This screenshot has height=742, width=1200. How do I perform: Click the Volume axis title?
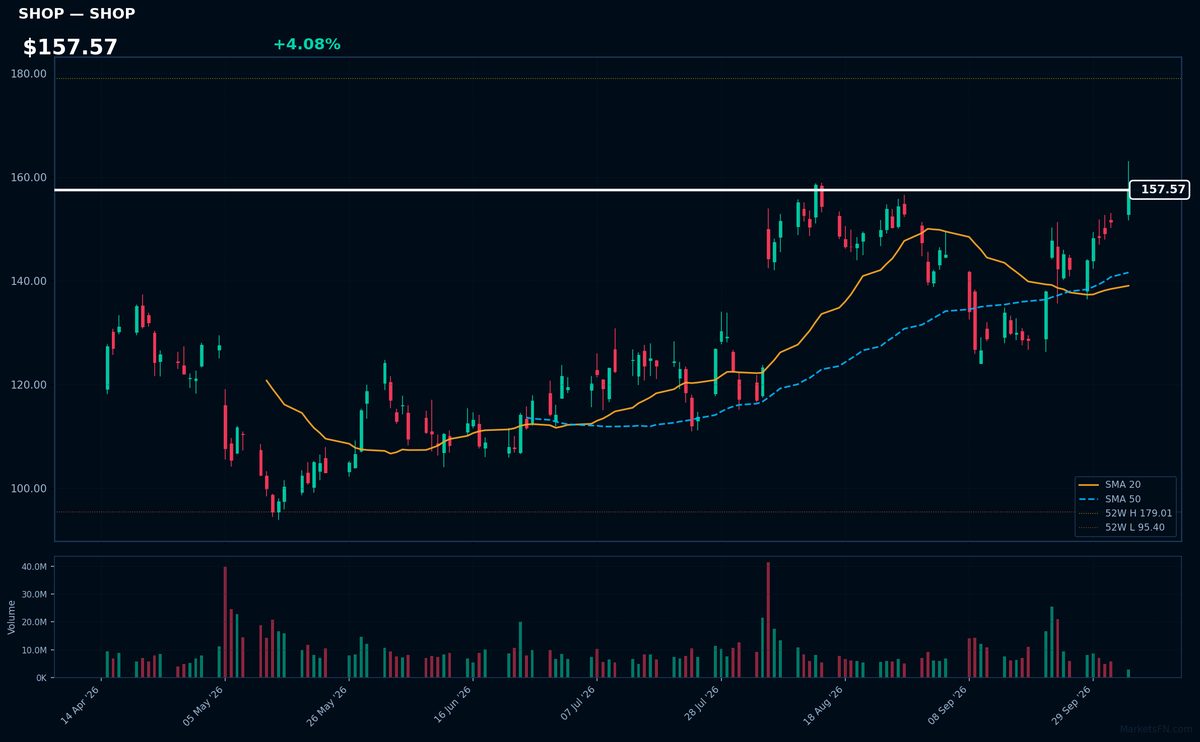click(x=11, y=617)
